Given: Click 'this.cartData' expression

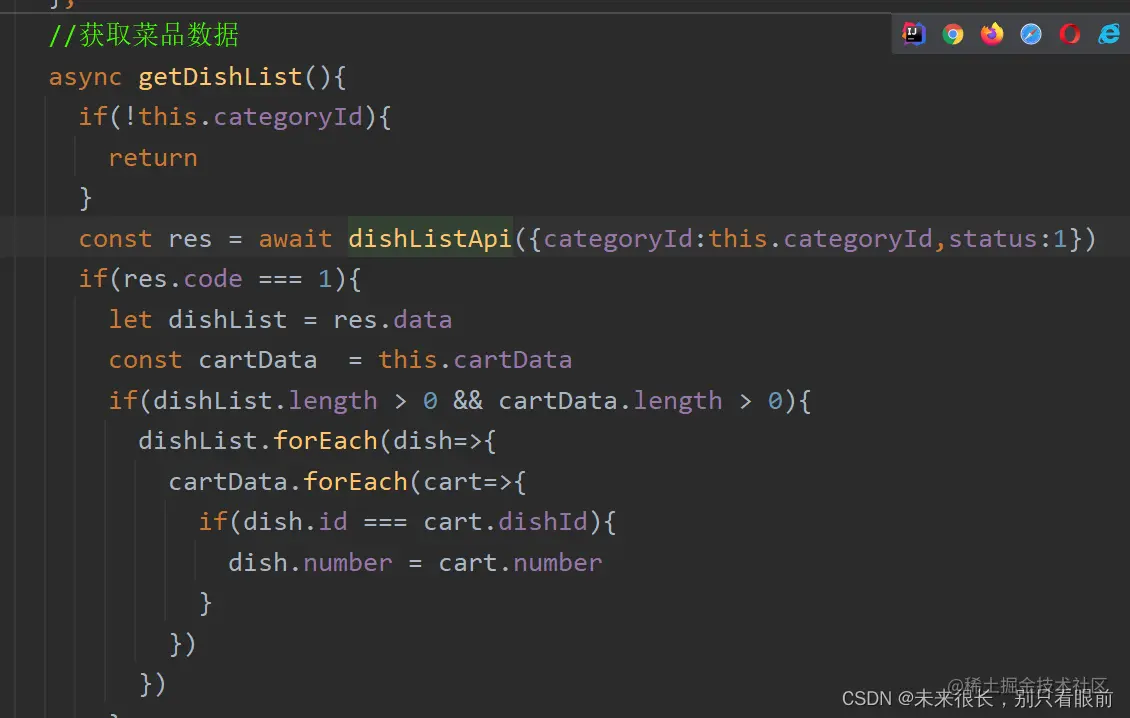Looking at the screenshot, I should [475, 360].
